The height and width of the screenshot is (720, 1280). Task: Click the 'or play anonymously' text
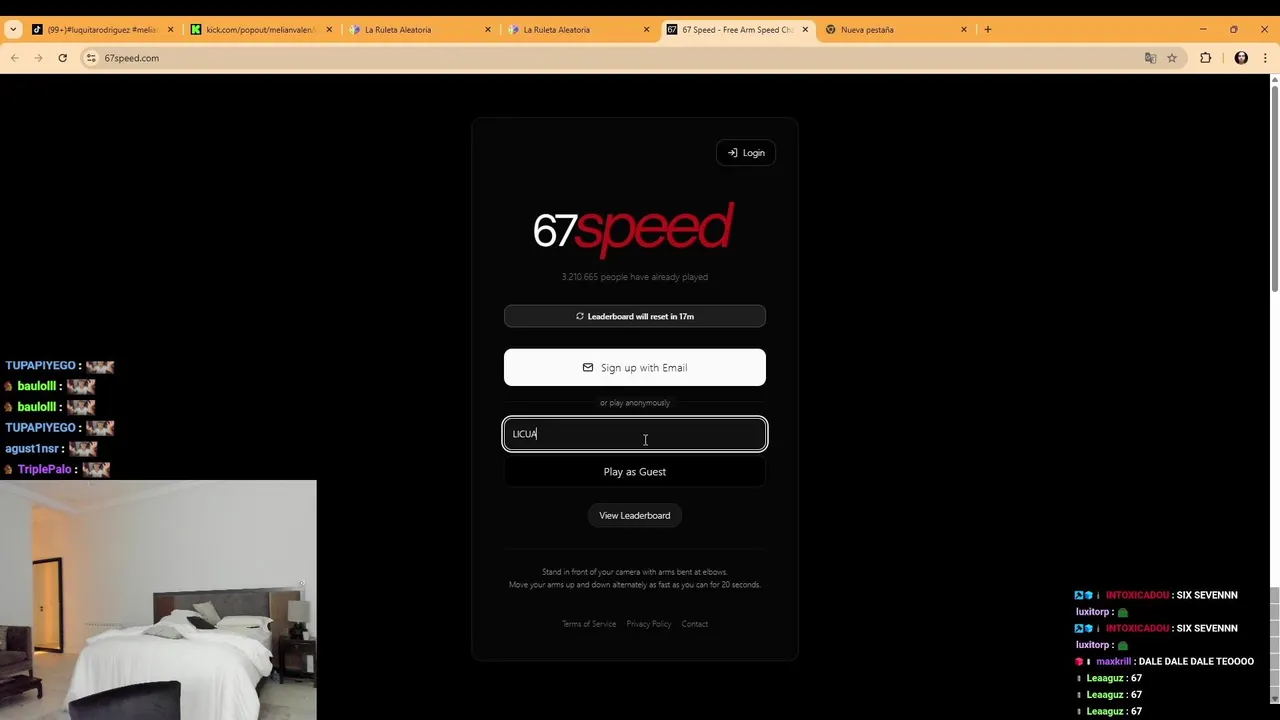[635, 403]
